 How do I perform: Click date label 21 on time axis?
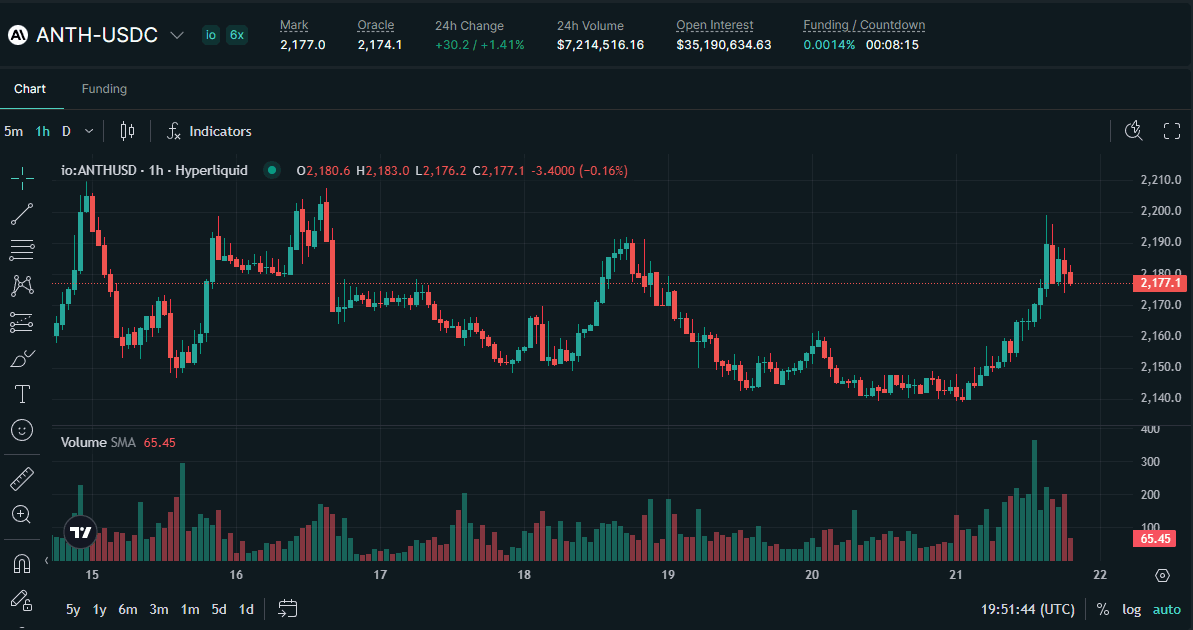(956, 574)
